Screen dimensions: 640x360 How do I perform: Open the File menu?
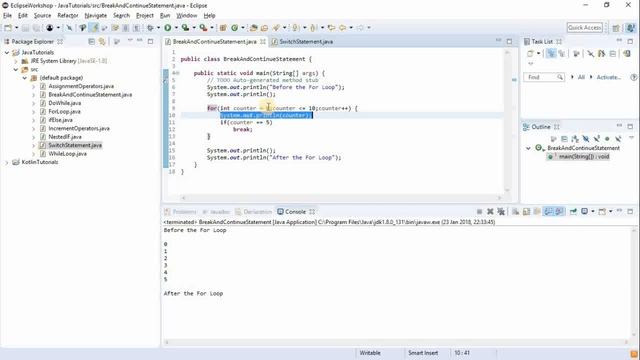7,16
